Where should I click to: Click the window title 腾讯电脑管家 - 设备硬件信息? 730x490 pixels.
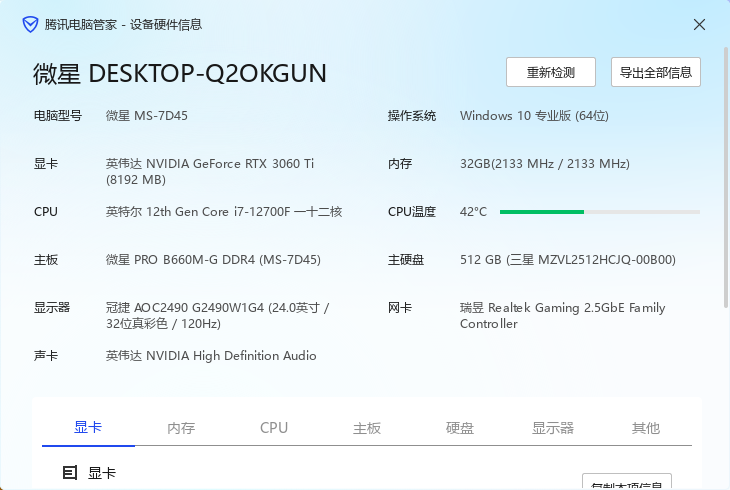123,24
